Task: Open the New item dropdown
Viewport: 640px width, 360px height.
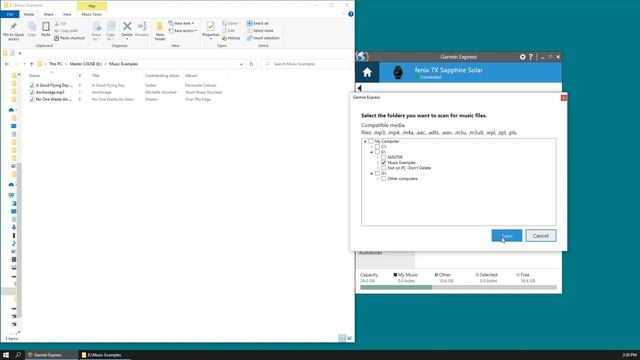Action: pos(182,23)
